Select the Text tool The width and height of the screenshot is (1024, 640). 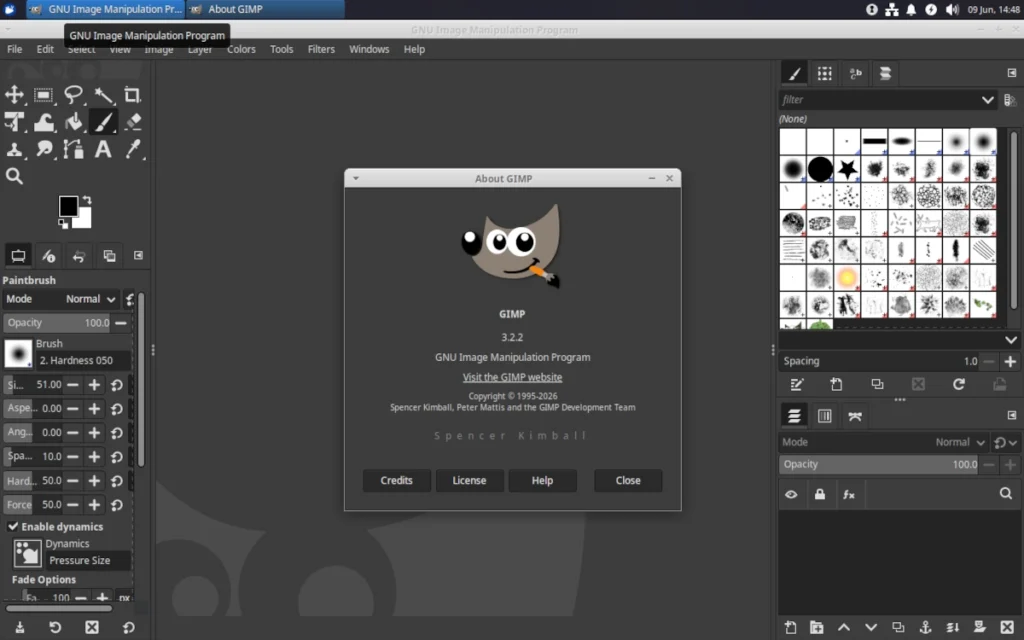[x=103, y=150]
